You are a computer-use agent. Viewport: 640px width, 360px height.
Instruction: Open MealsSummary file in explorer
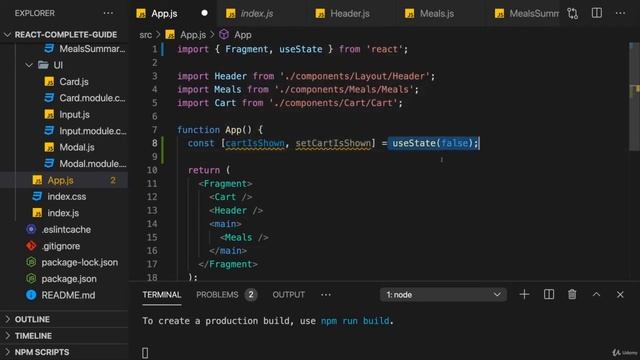click(x=92, y=49)
